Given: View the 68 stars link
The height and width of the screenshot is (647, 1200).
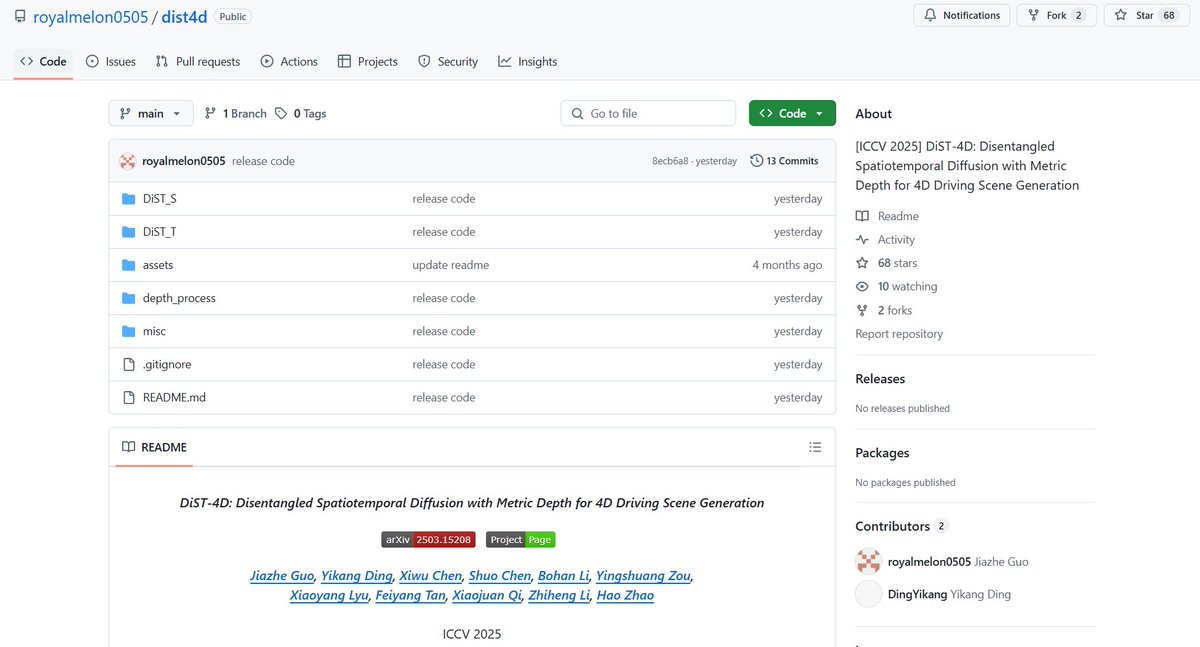Looking at the screenshot, I should pyautogui.click(x=886, y=263).
